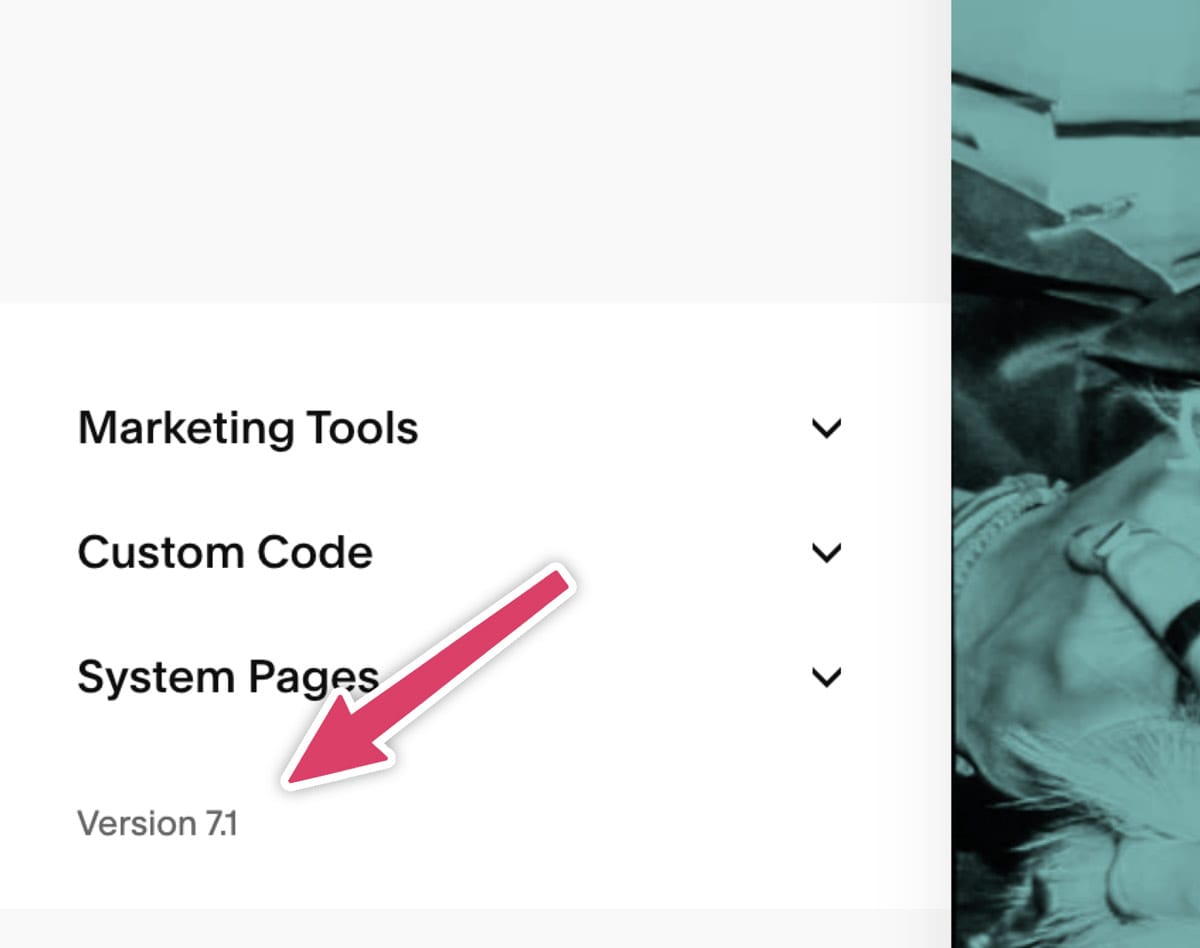The width and height of the screenshot is (1200, 948).
Task: Open the Marketing Tools section label
Action: [248, 428]
